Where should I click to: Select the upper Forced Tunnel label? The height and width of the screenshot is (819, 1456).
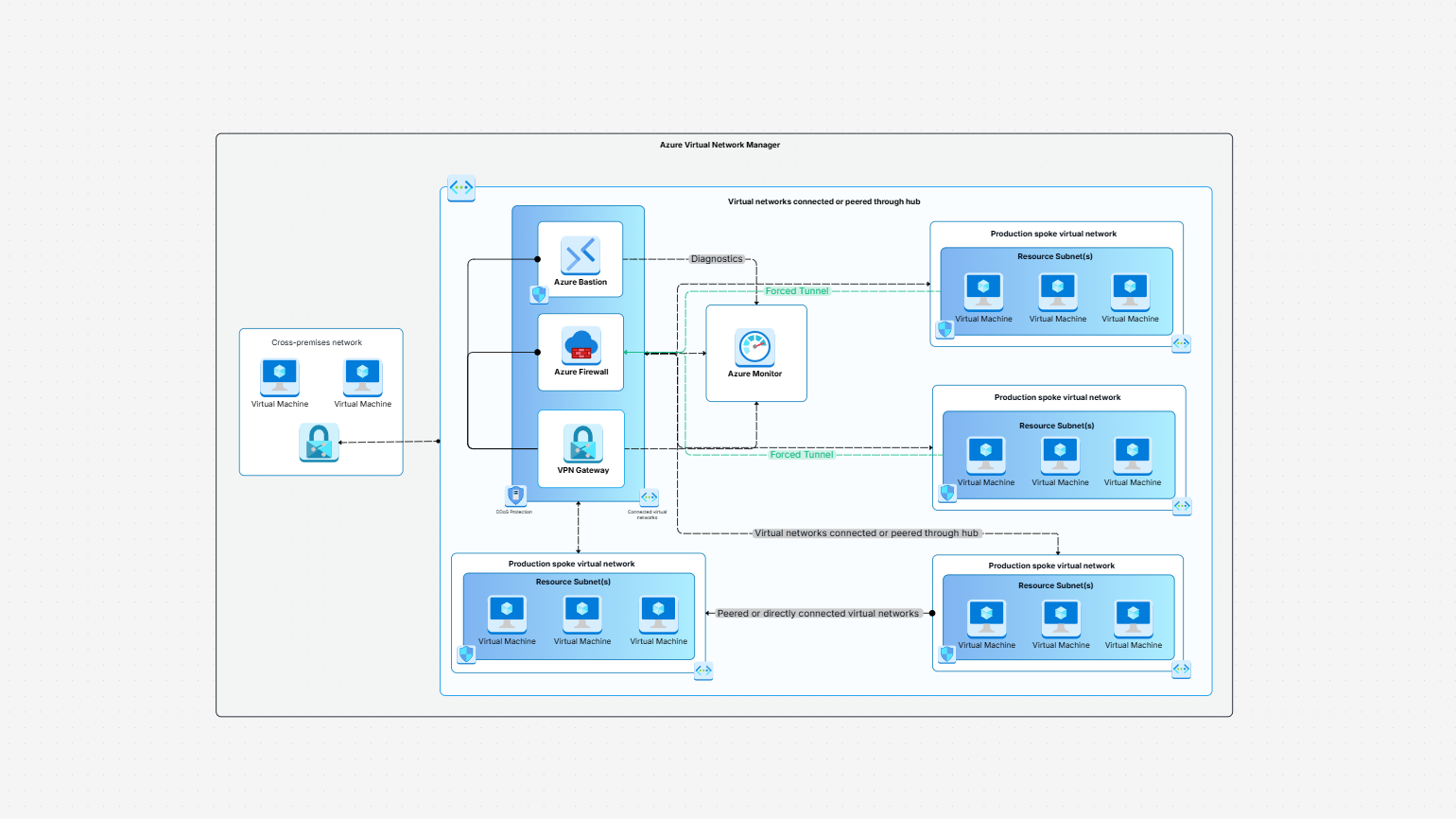797,291
